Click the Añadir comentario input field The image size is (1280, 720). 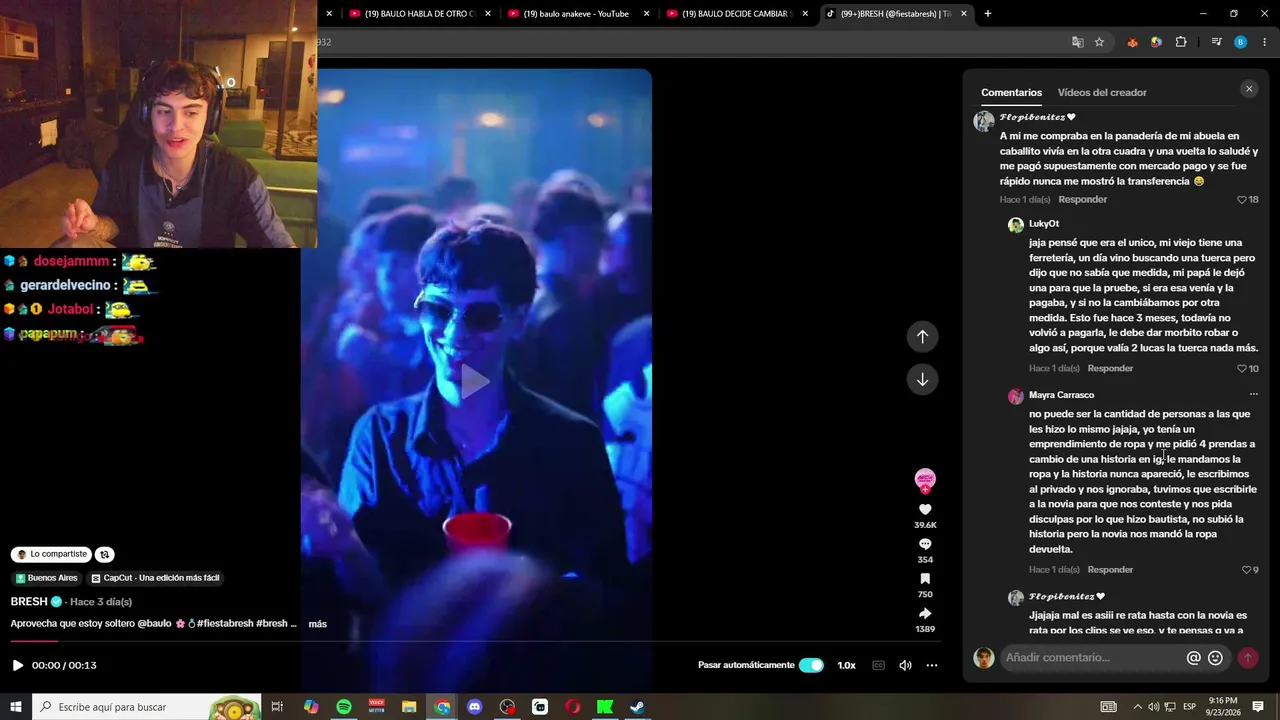1093,658
